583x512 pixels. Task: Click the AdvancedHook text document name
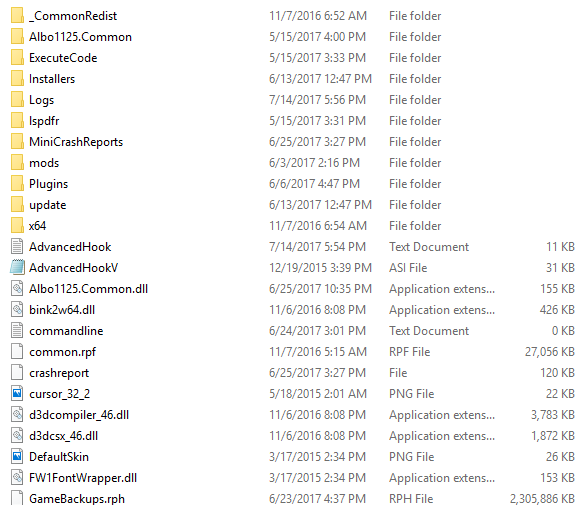70,247
